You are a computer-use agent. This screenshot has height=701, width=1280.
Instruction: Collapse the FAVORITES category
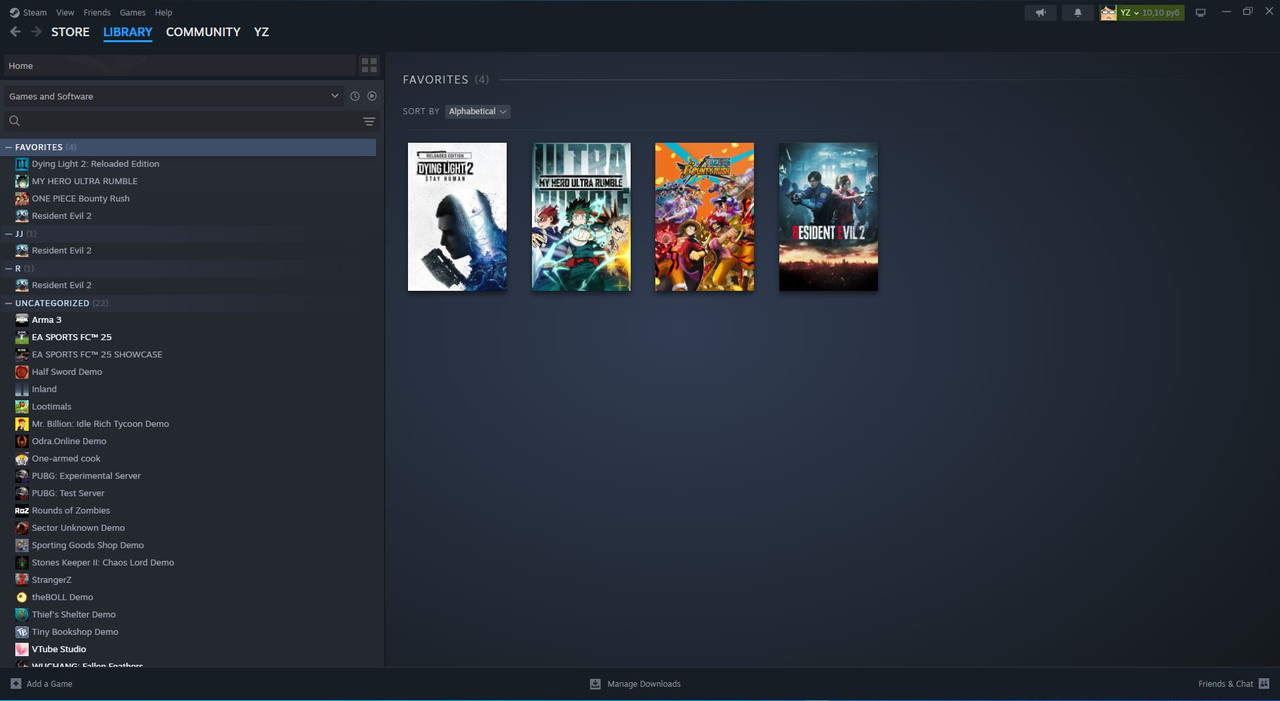click(x=9, y=147)
